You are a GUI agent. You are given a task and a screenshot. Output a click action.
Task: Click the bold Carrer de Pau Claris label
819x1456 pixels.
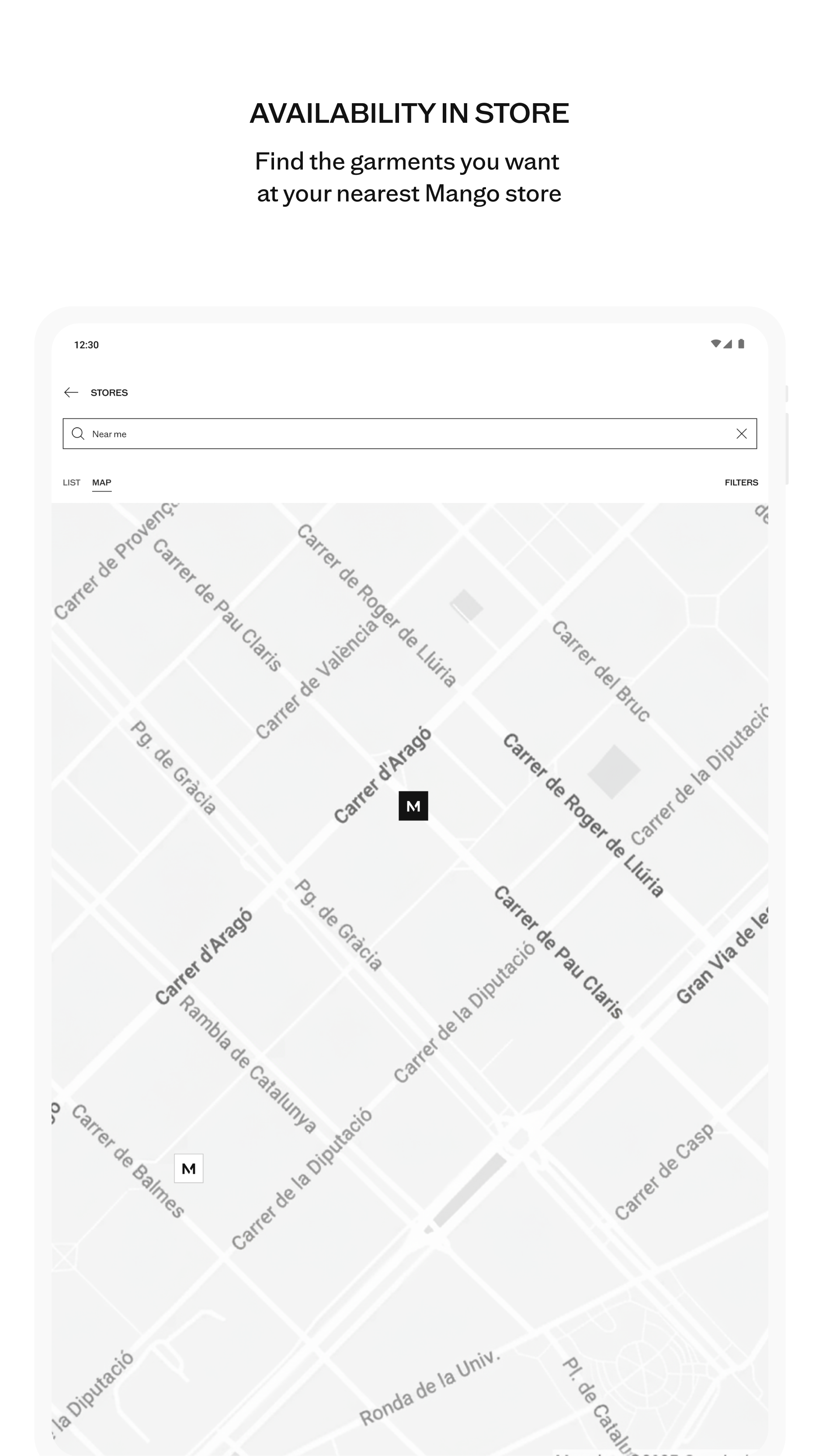click(559, 953)
